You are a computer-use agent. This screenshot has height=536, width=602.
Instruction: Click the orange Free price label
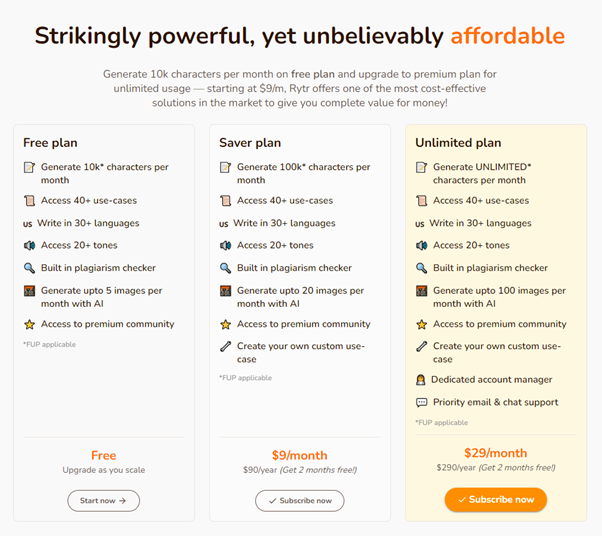[104, 455]
